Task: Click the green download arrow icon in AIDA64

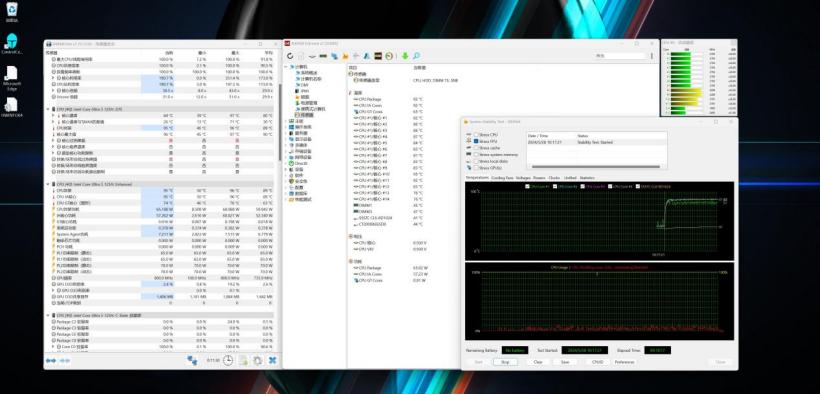Action: pyautogui.click(x=405, y=56)
